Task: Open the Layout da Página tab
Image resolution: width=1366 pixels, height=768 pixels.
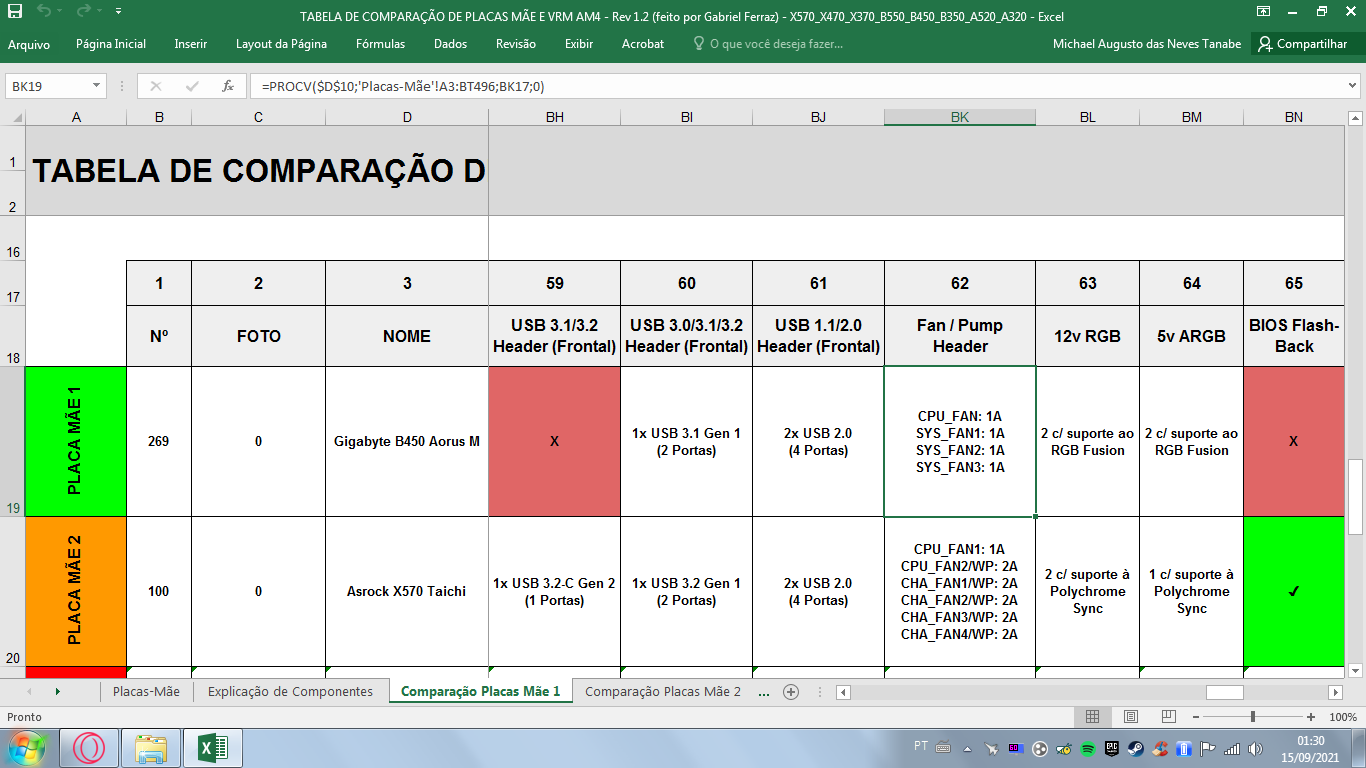Action: point(281,44)
